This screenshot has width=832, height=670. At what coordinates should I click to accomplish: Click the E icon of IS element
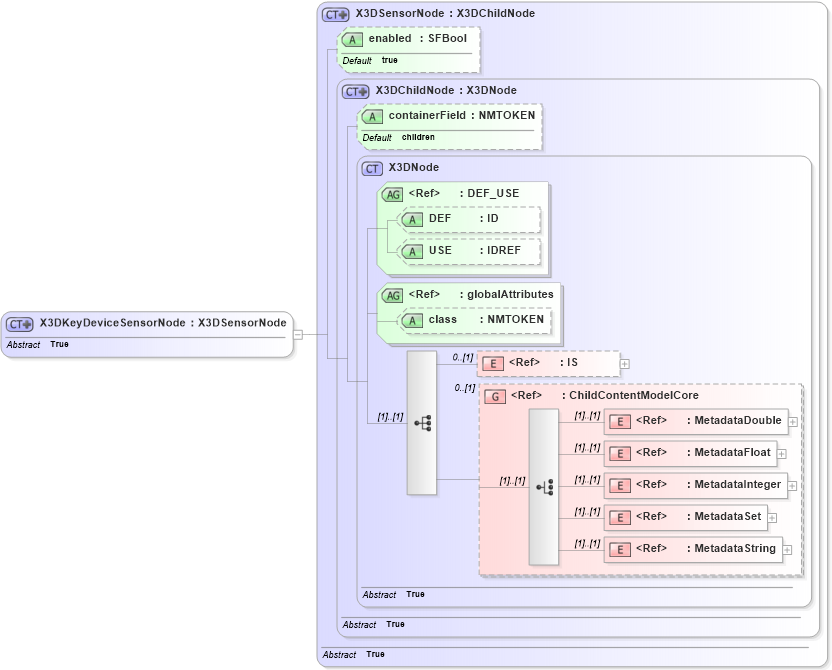[493, 364]
